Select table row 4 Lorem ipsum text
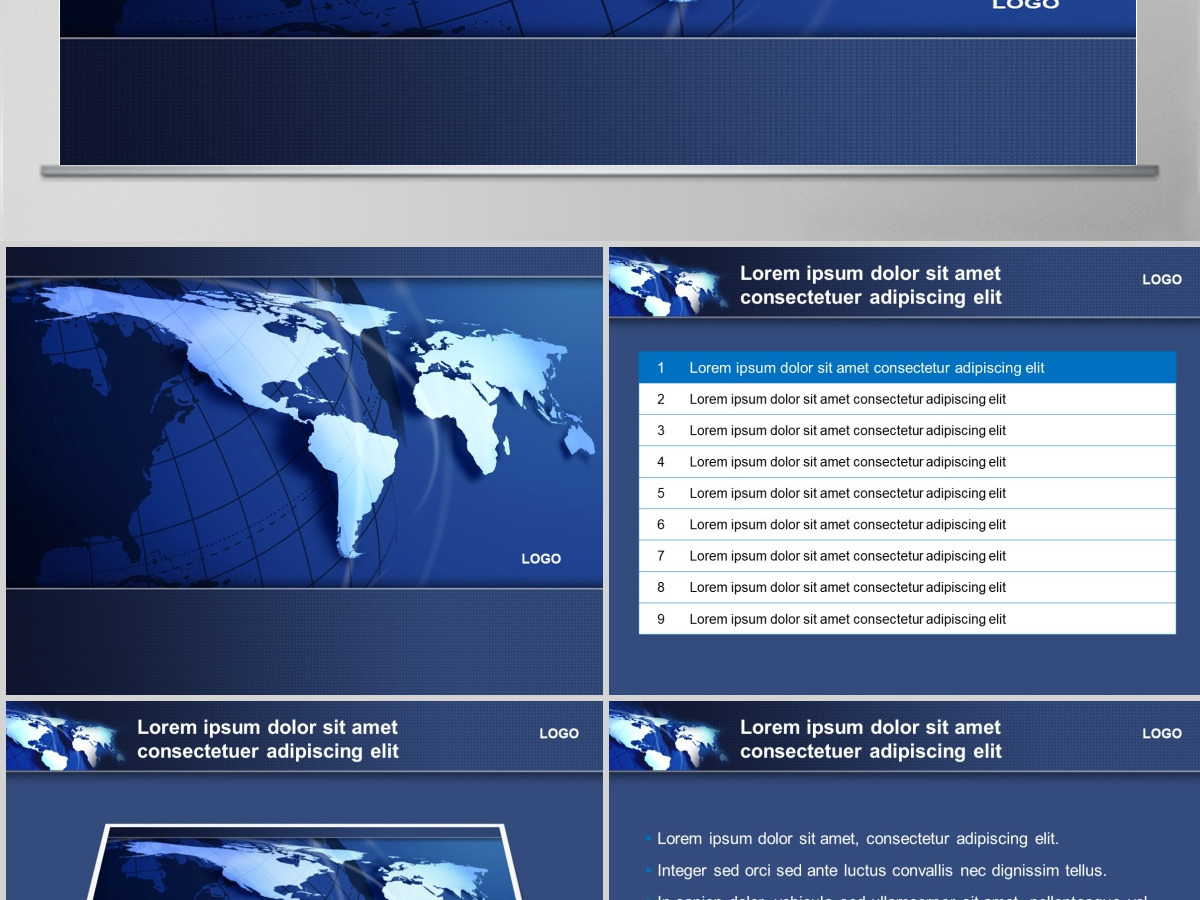Viewport: 1200px width, 900px height. click(847, 462)
